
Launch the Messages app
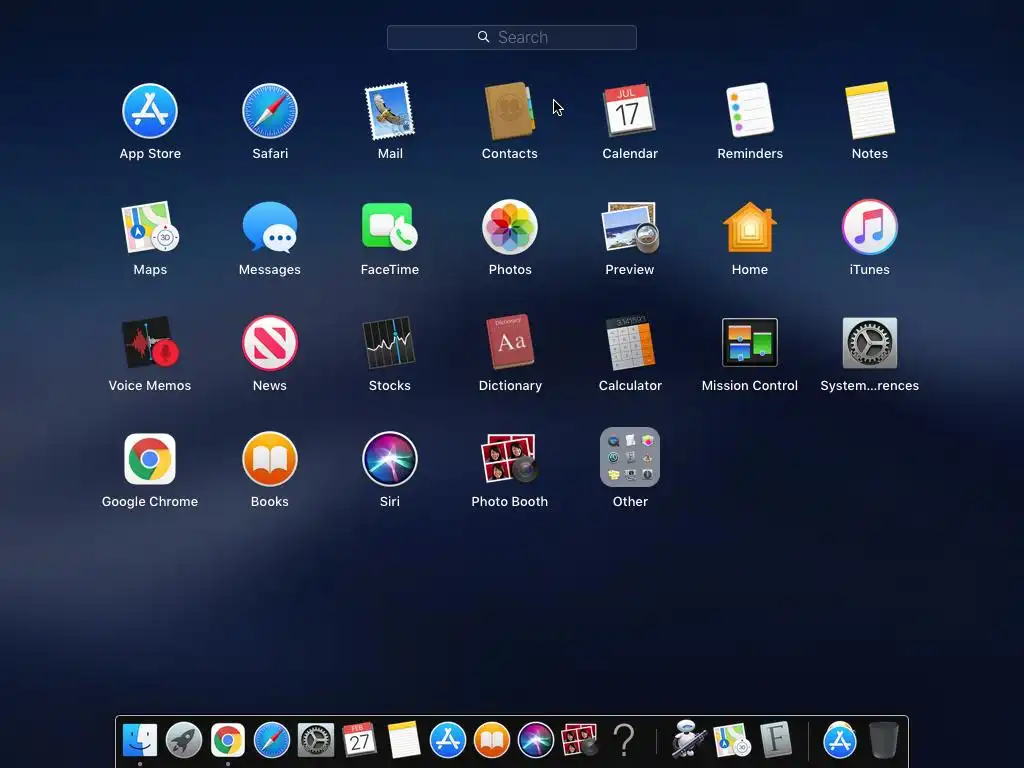point(270,227)
